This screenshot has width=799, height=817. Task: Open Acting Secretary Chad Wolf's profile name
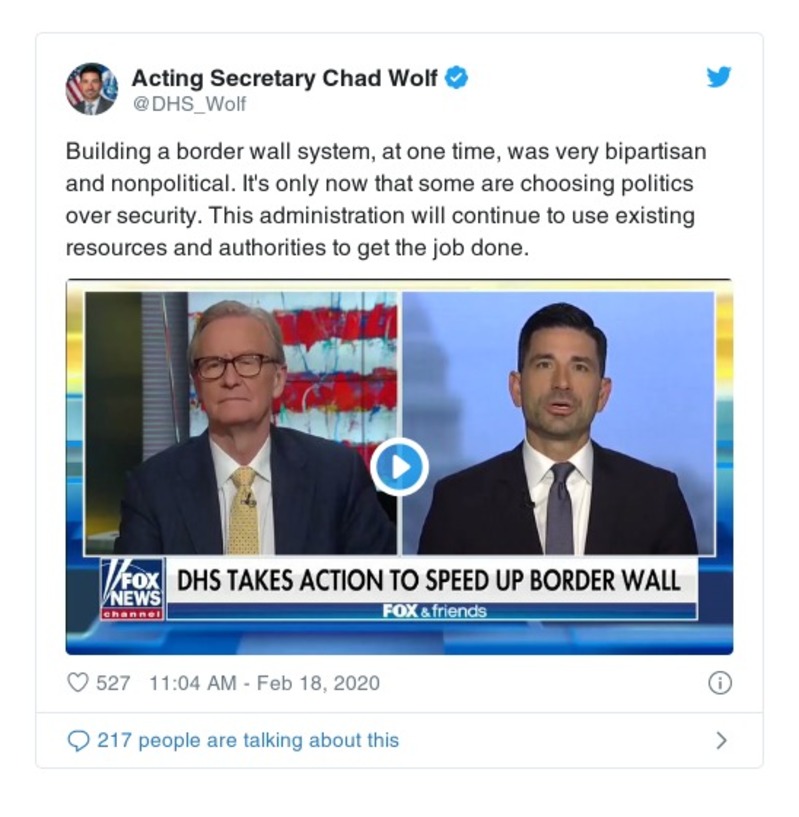point(285,78)
